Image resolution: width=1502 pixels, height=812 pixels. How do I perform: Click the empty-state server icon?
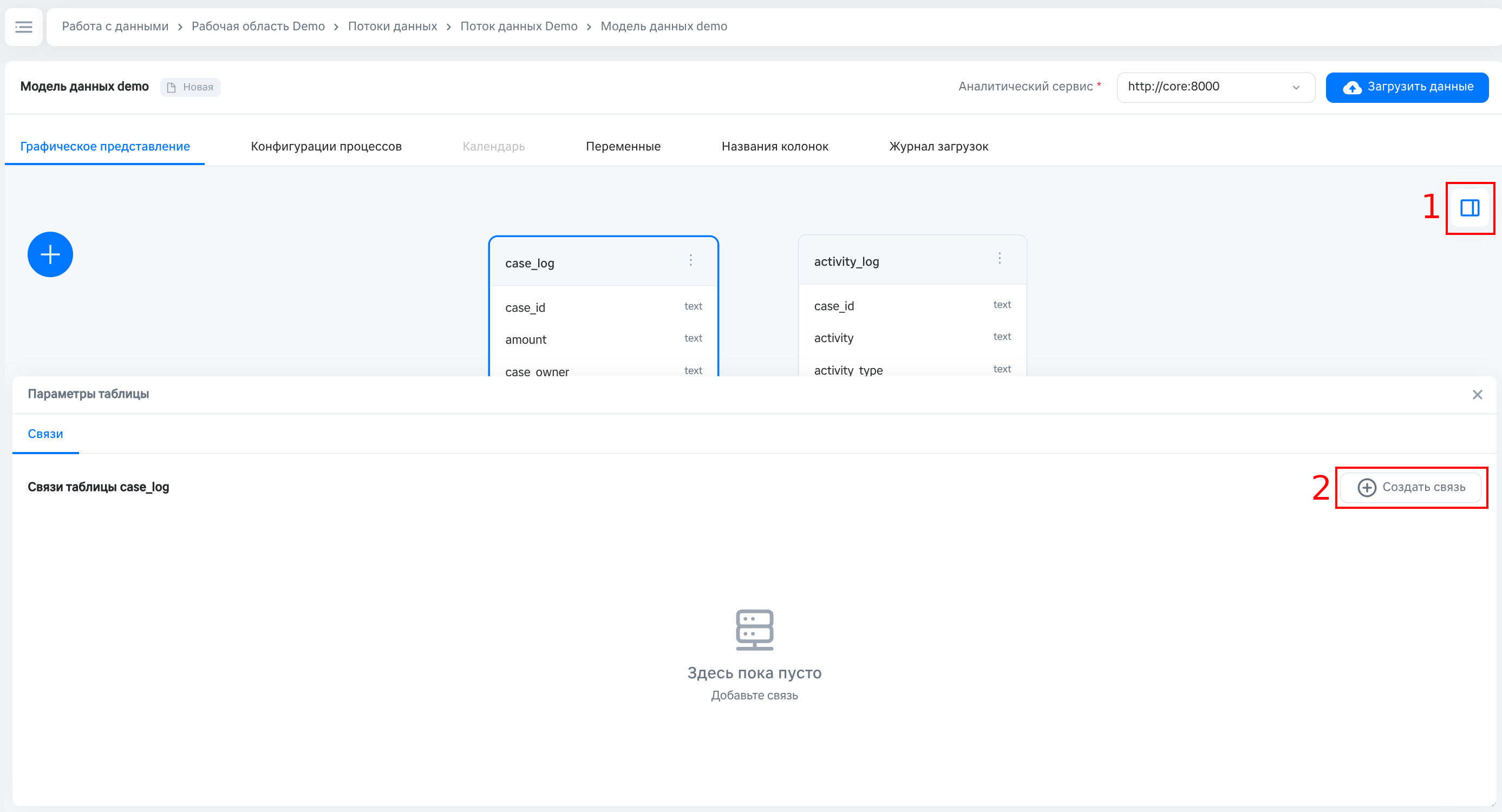(754, 630)
